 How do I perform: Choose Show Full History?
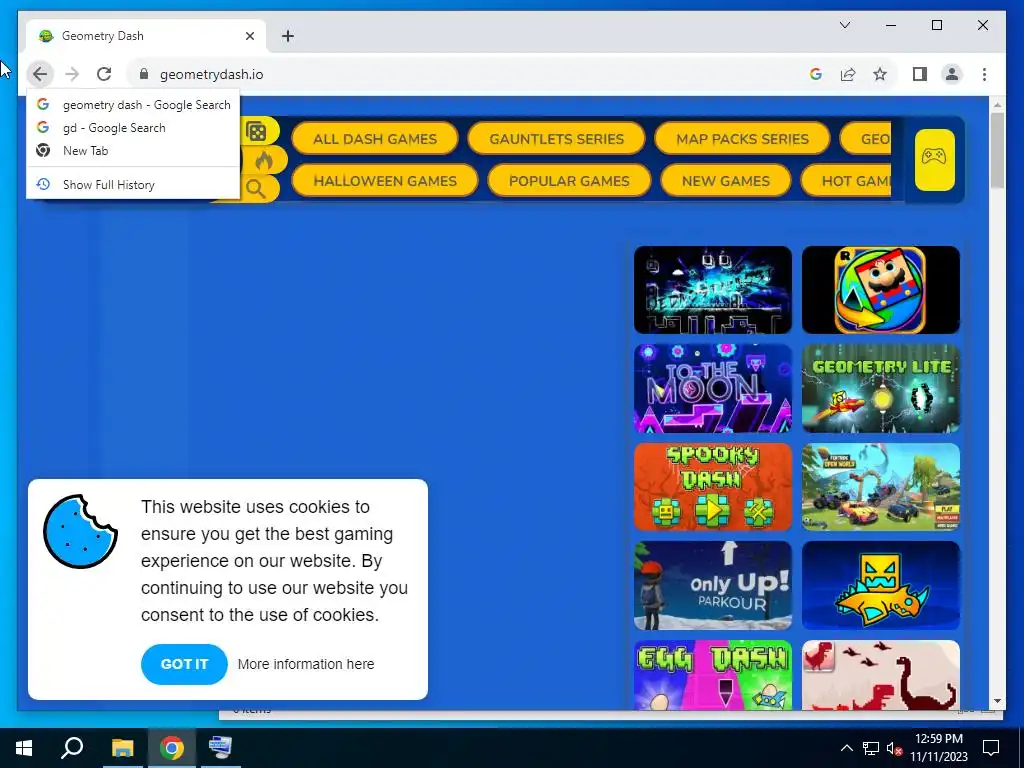point(133,184)
